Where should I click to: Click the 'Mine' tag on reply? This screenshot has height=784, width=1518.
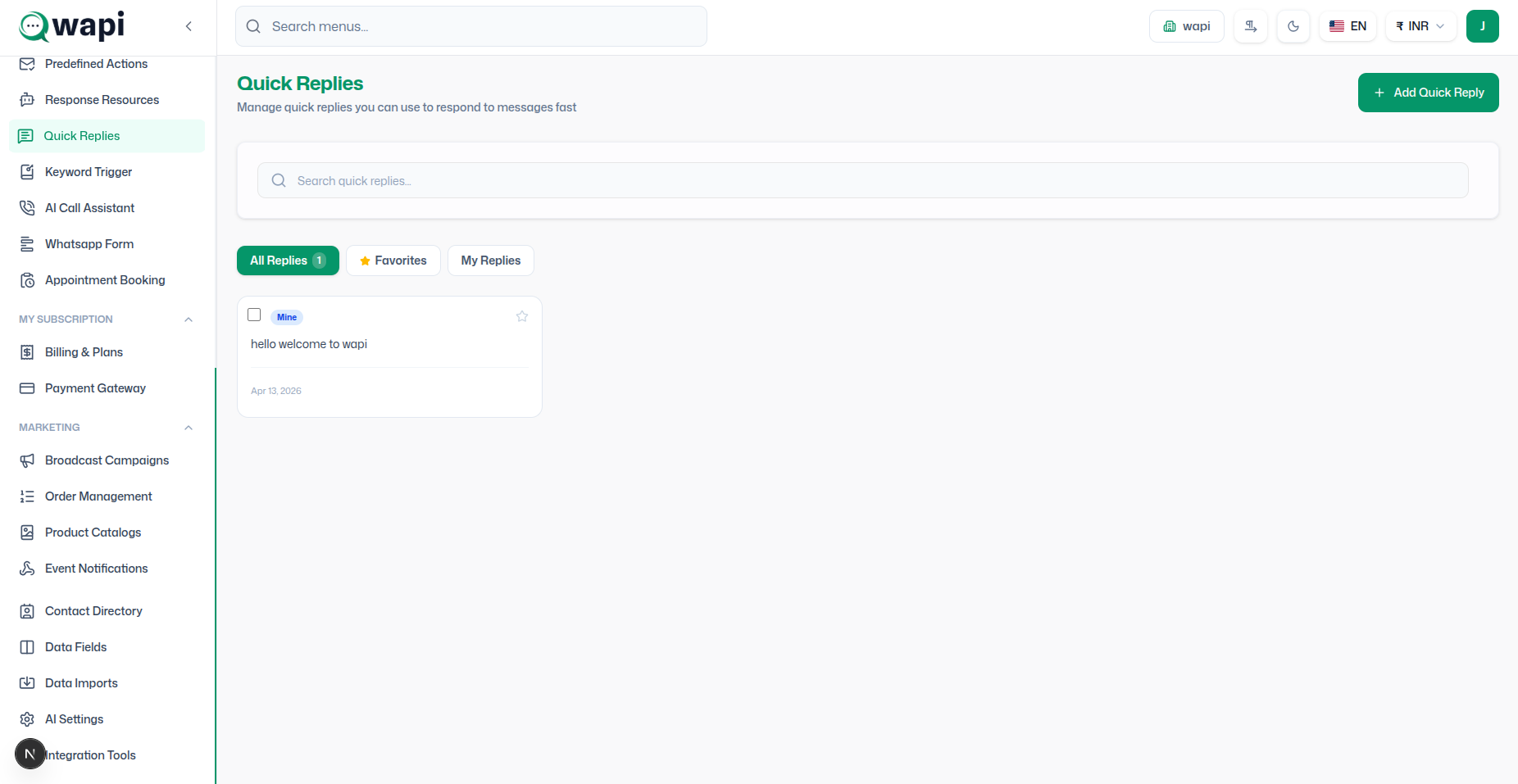pyautogui.click(x=287, y=317)
